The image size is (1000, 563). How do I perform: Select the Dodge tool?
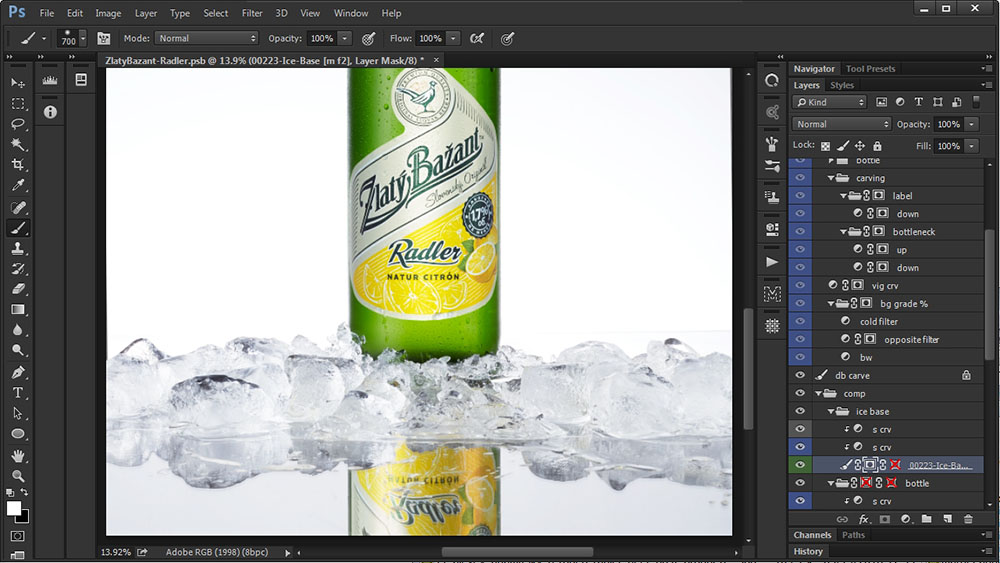click(x=18, y=350)
